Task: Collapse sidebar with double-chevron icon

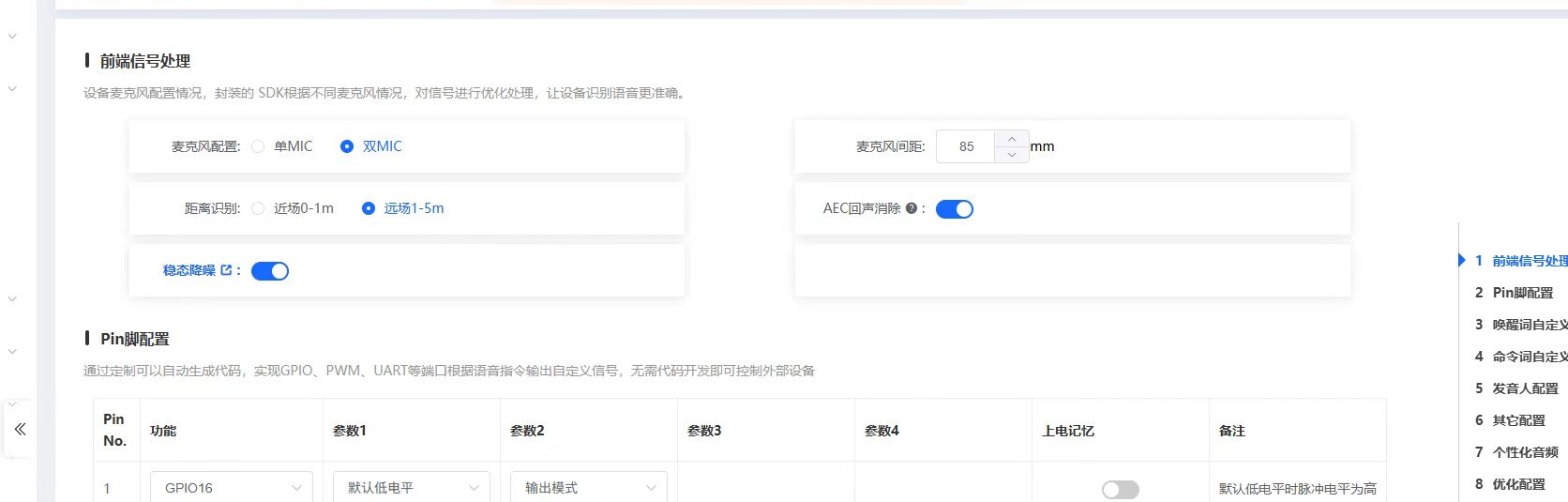Action: pos(20,429)
